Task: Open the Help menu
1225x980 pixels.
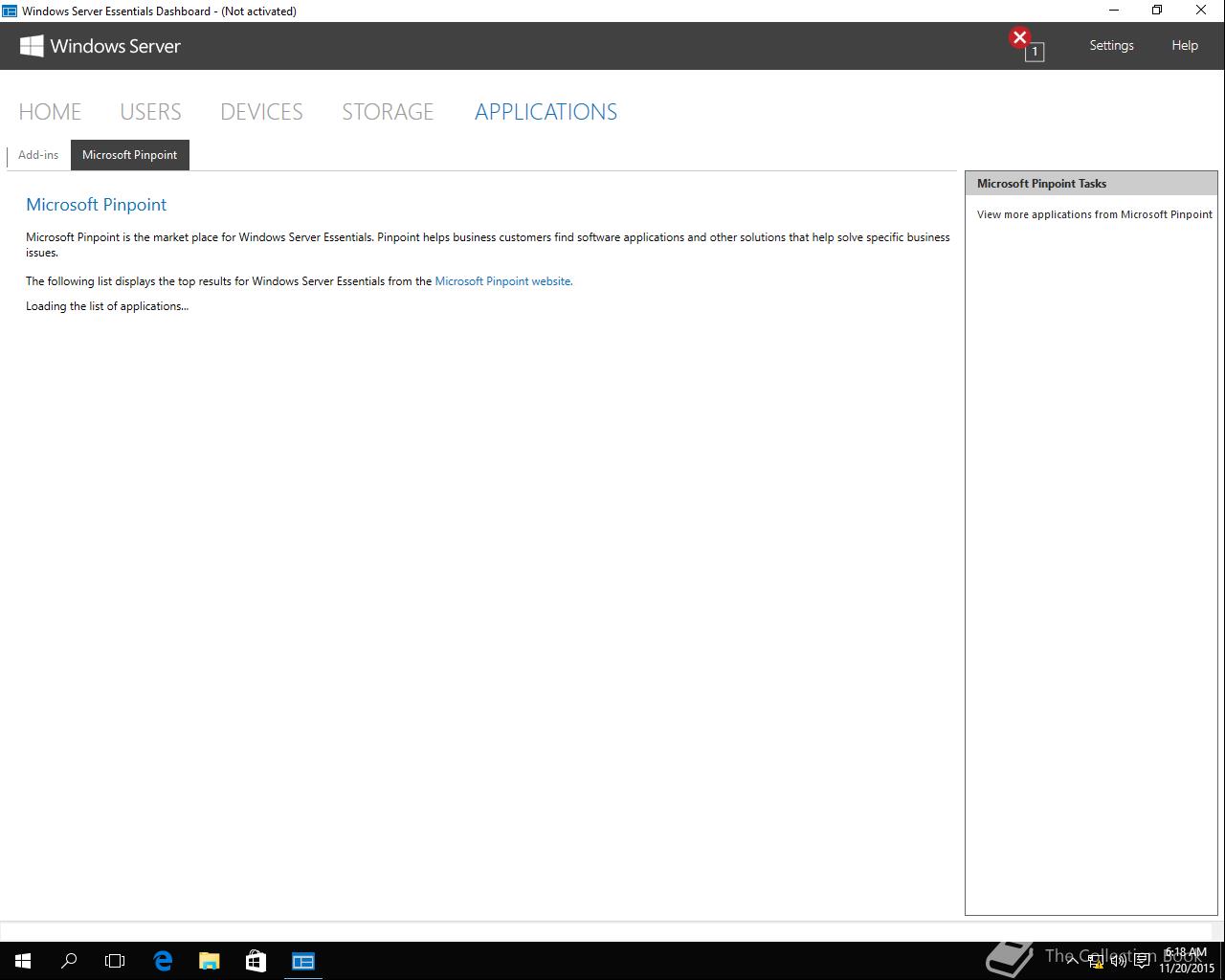Action: [1185, 45]
